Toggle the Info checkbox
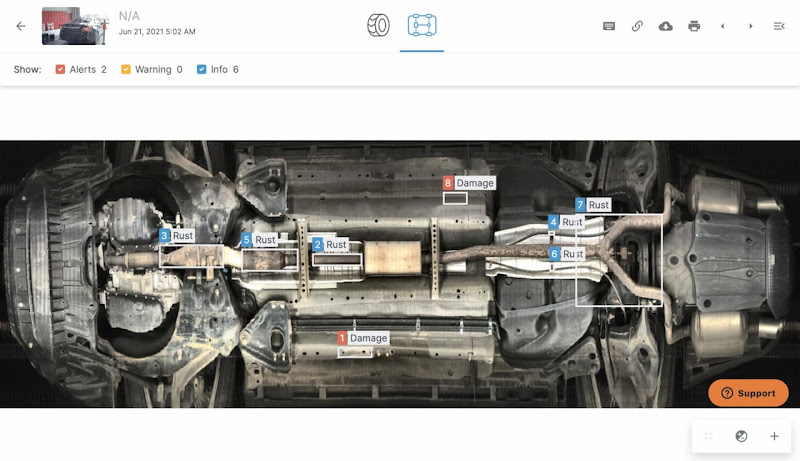Image resolution: width=800 pixels, height=461 pixels. click(x=202, y=70)
